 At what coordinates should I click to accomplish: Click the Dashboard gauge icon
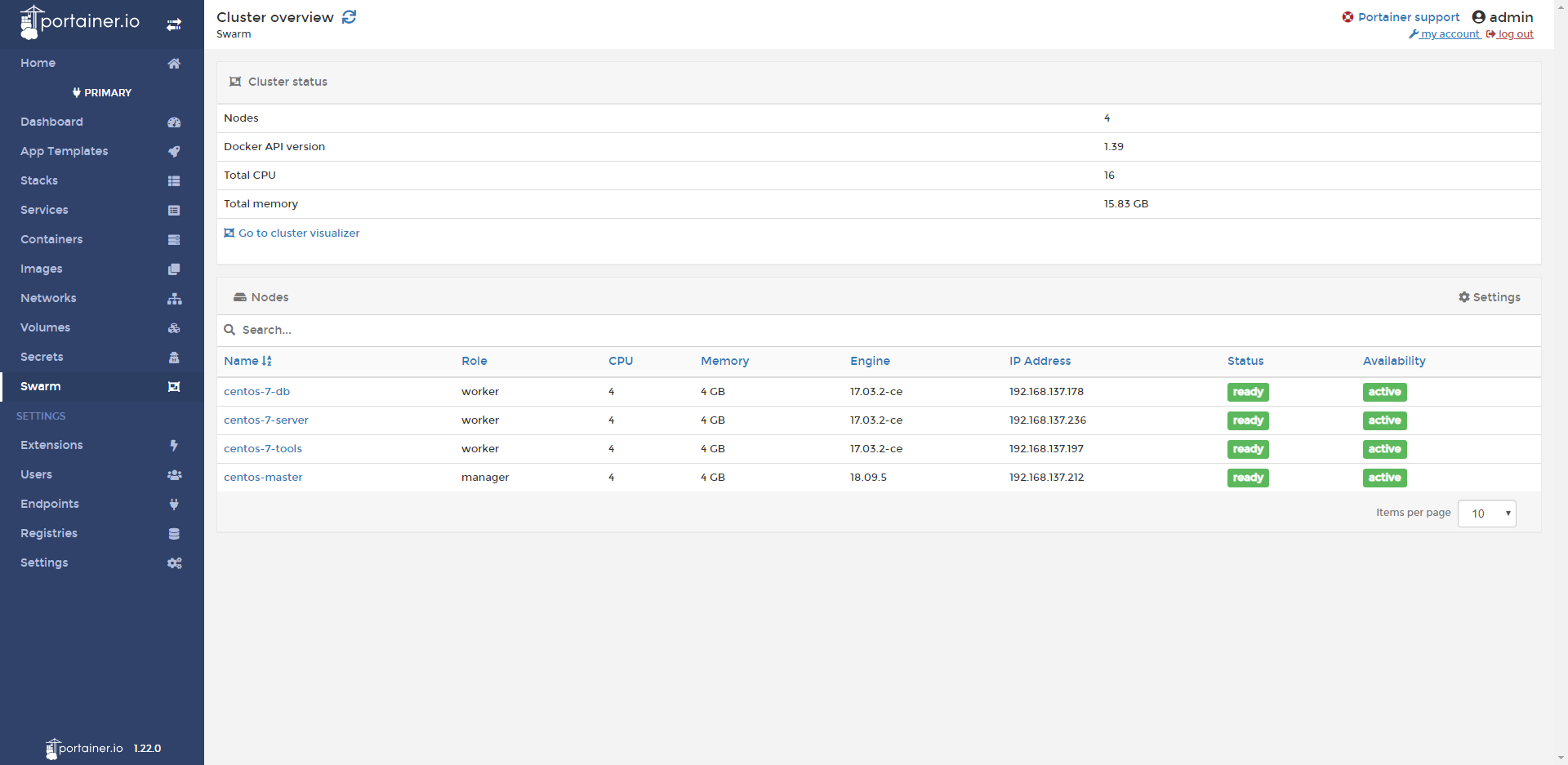[x=174, y=122]
